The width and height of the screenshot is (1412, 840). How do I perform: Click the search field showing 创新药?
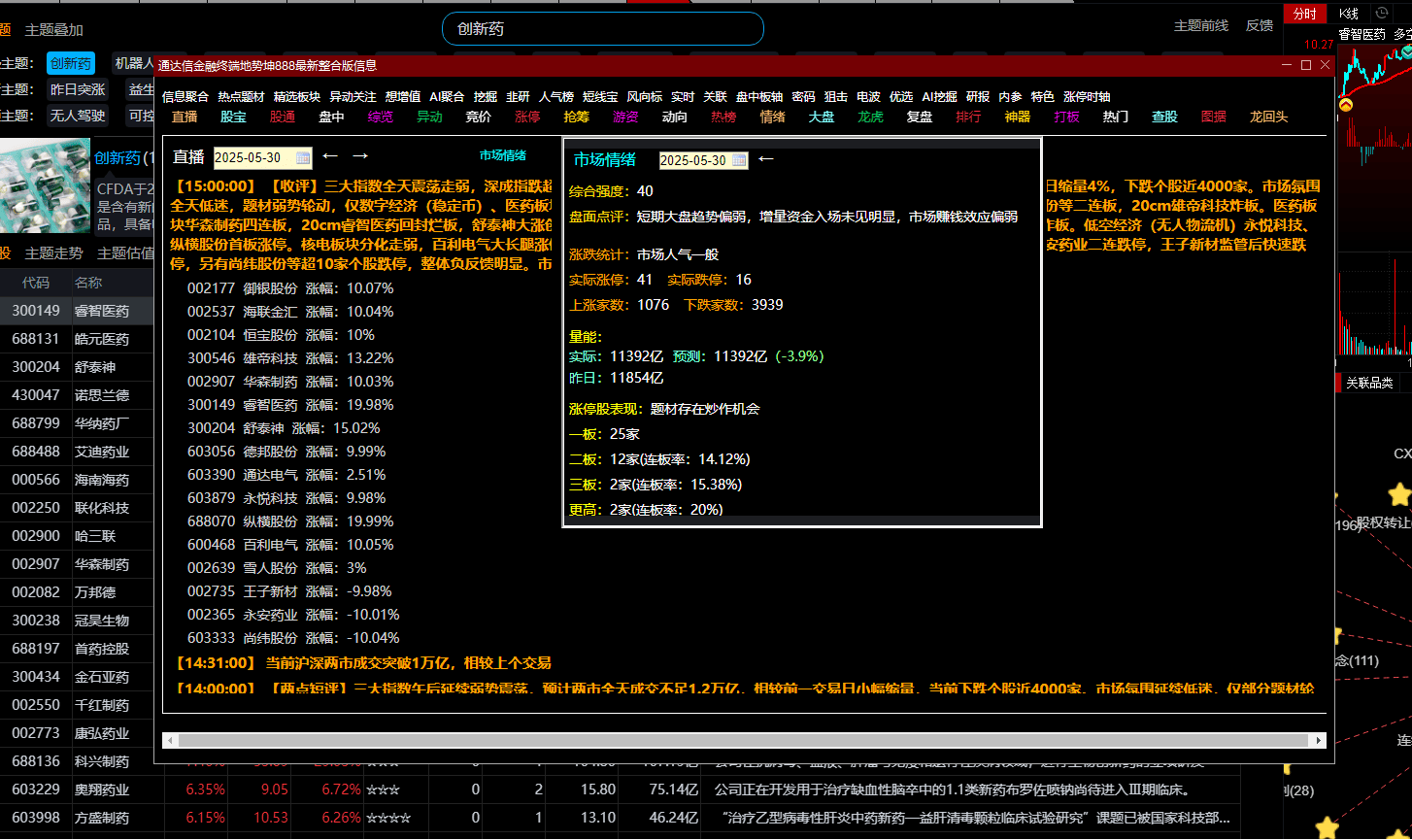tap(602, 29)
